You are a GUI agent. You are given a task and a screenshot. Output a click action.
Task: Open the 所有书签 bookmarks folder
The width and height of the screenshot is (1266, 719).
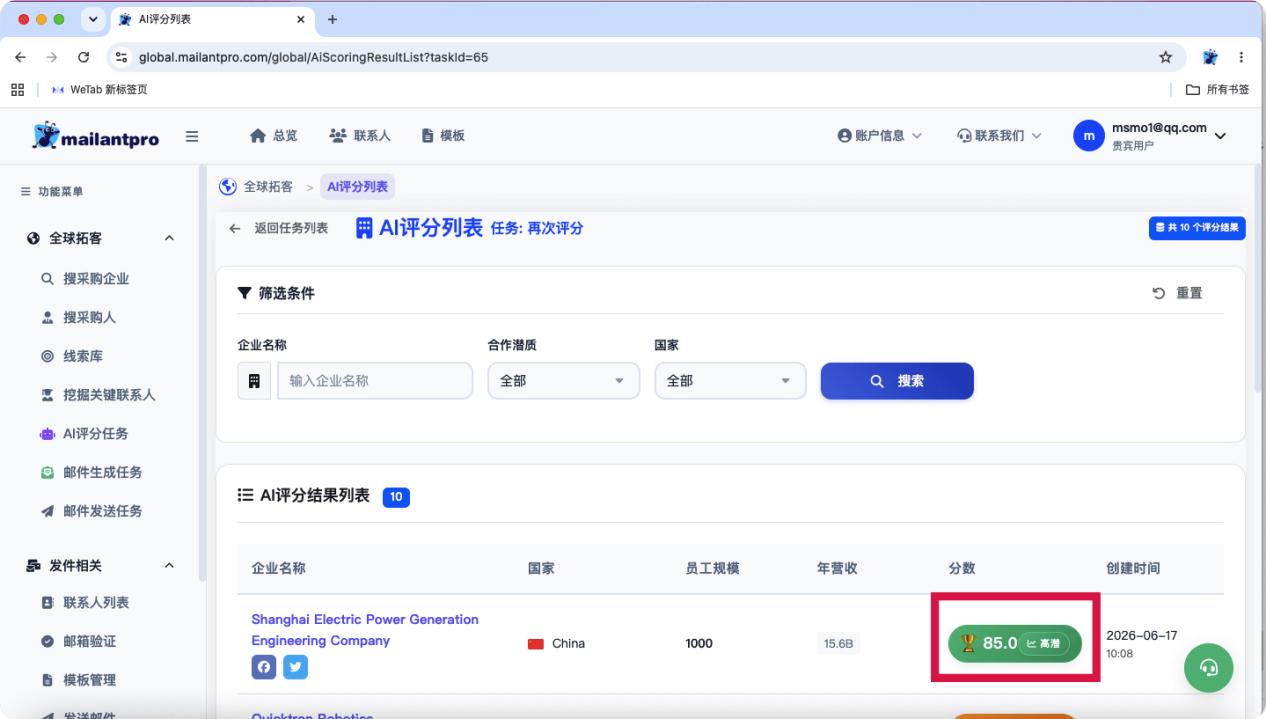(1217, 90)
